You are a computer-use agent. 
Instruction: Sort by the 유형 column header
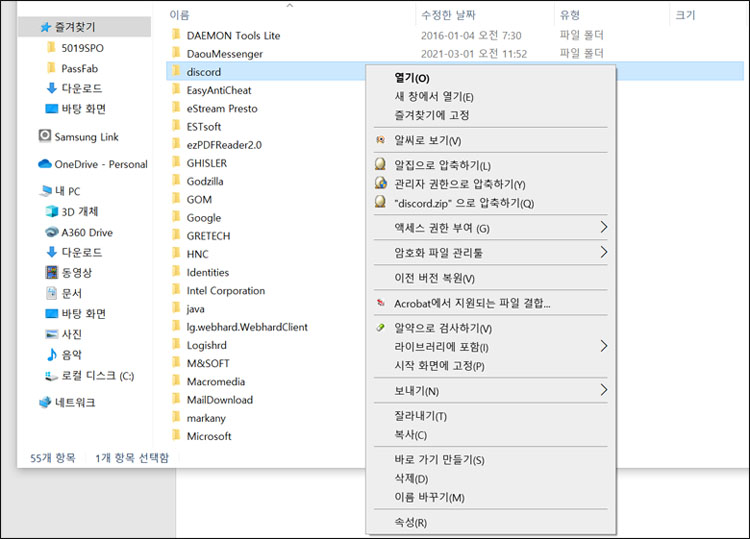pyautogui.click(x=570, y=15)
